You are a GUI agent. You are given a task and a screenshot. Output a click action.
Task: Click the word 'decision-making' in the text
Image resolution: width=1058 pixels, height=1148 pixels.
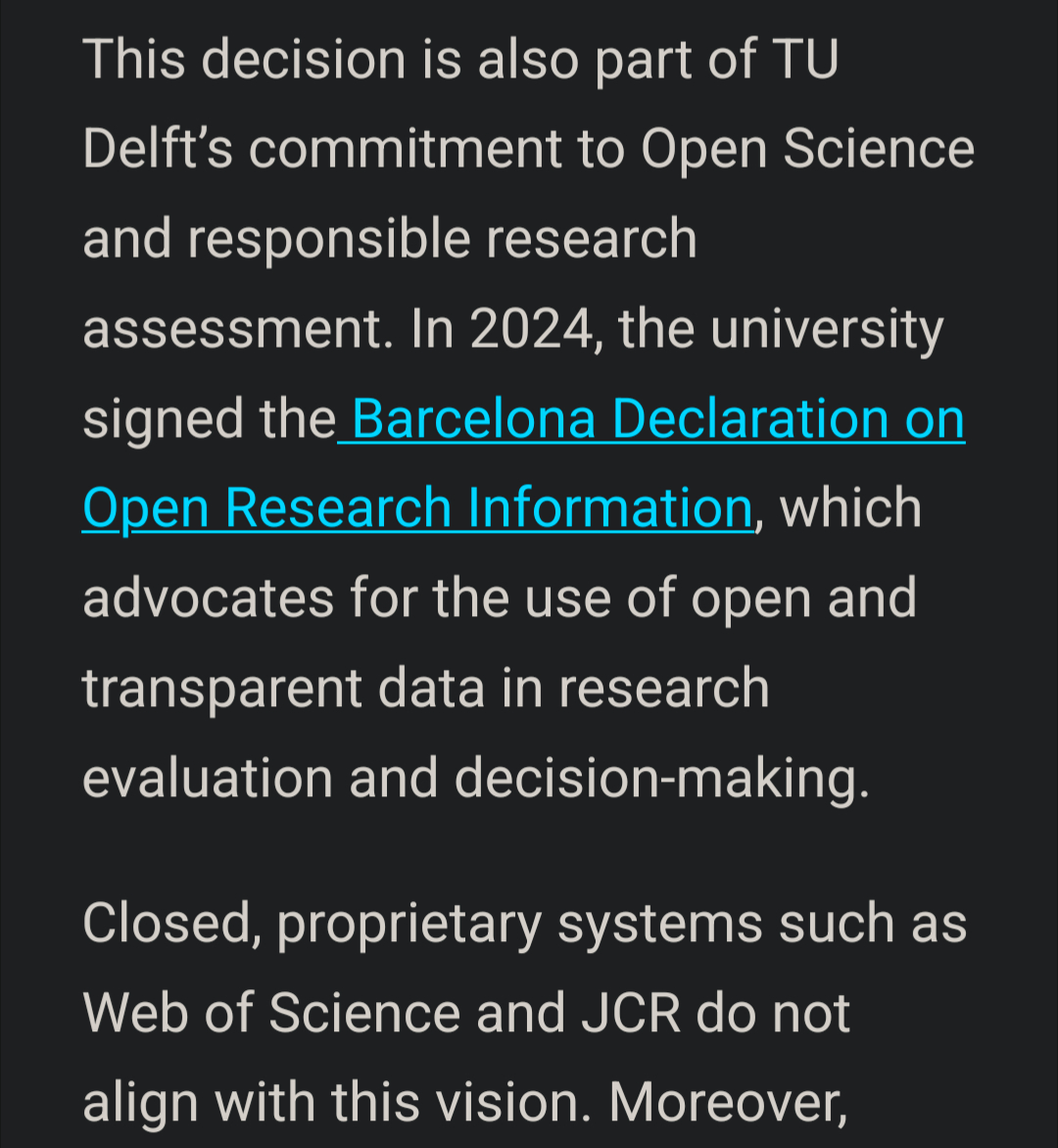661,779
